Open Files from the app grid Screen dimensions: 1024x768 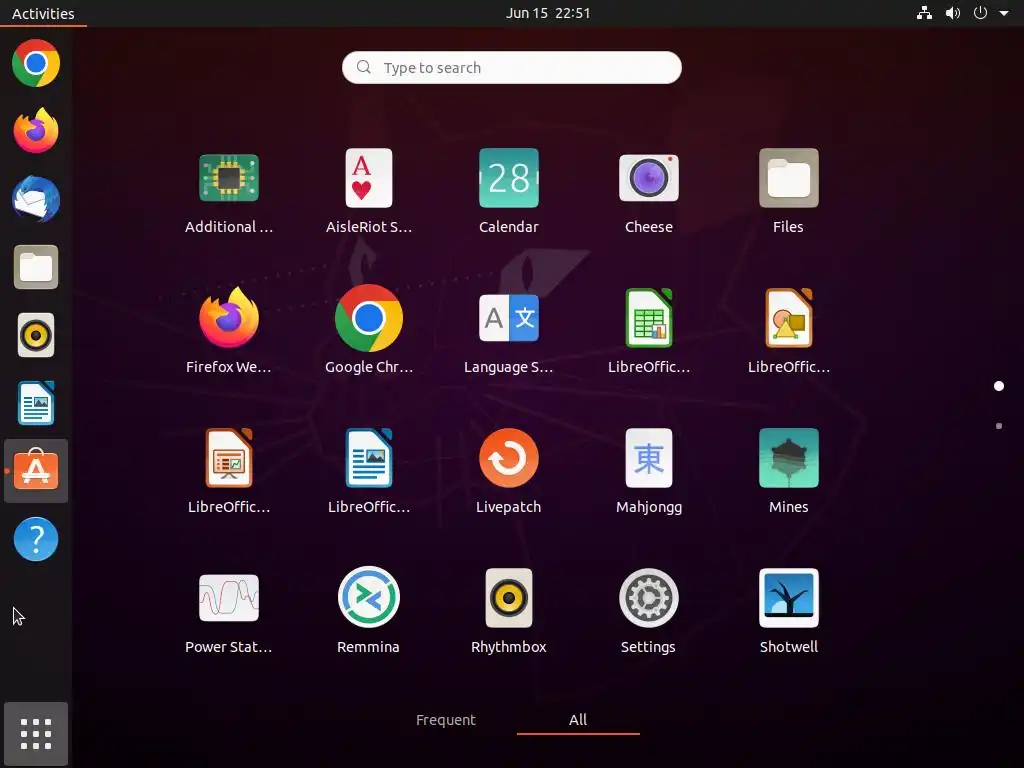tap(789, 178)
